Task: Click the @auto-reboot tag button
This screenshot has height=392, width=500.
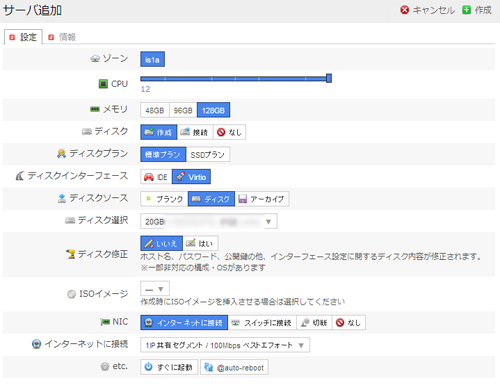Action: click(x=234, y=367)
